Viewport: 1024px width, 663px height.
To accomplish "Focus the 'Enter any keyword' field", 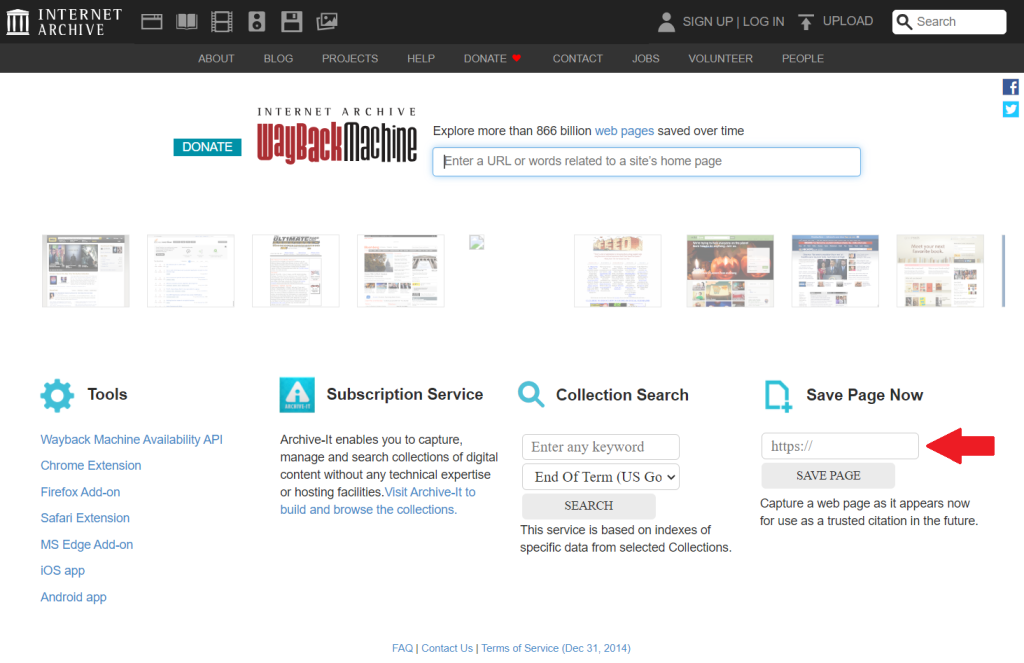I will tap(600, 447).
